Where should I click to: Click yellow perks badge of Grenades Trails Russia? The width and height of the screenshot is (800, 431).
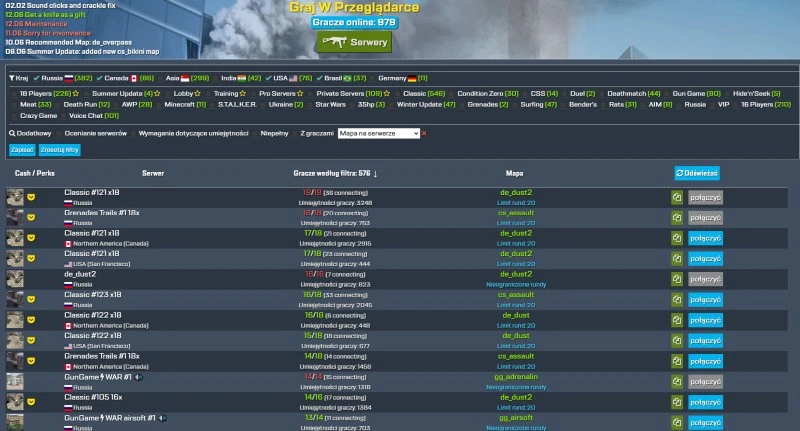(31, 217)
